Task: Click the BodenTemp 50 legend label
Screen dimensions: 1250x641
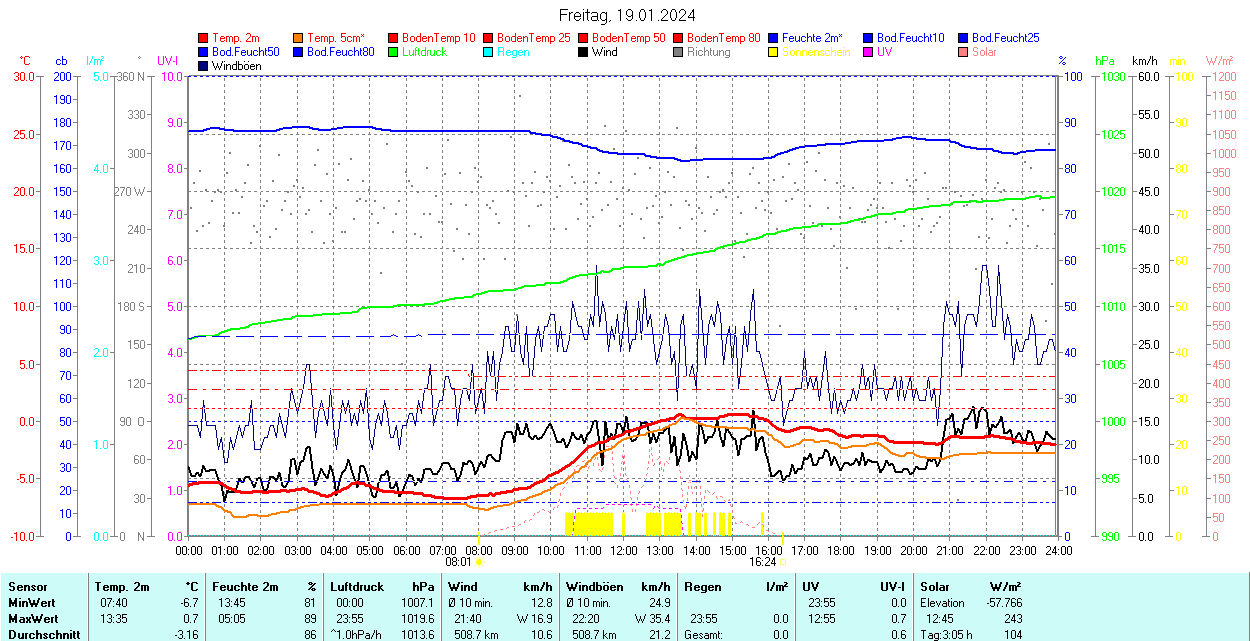Action: [x=628, y=38]
